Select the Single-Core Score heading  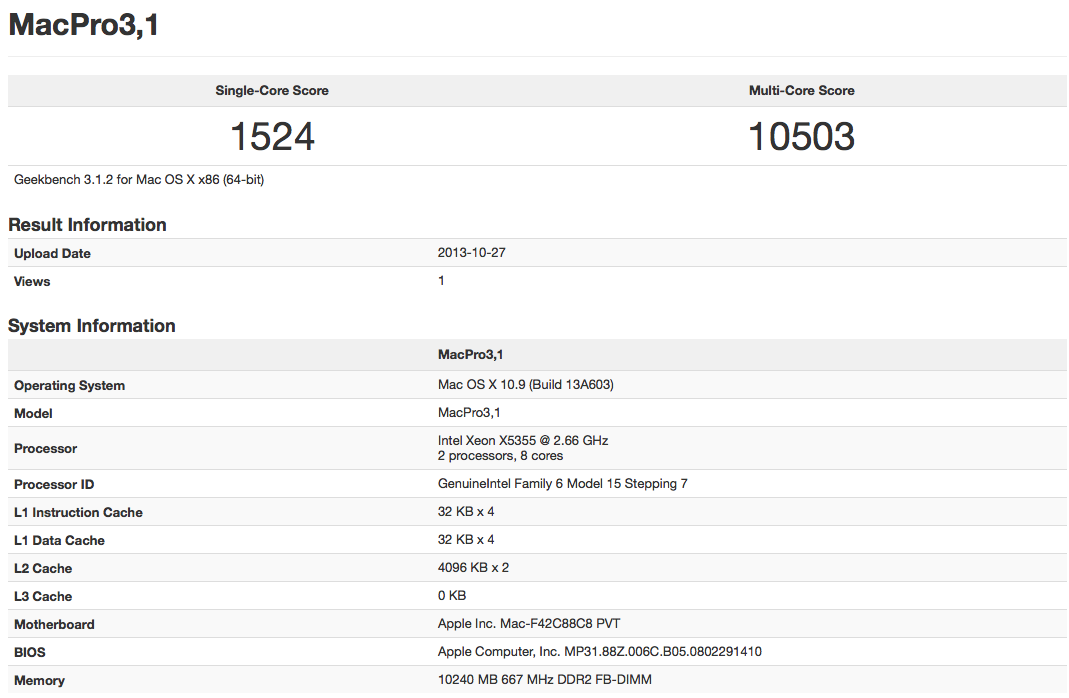[272, 91]
